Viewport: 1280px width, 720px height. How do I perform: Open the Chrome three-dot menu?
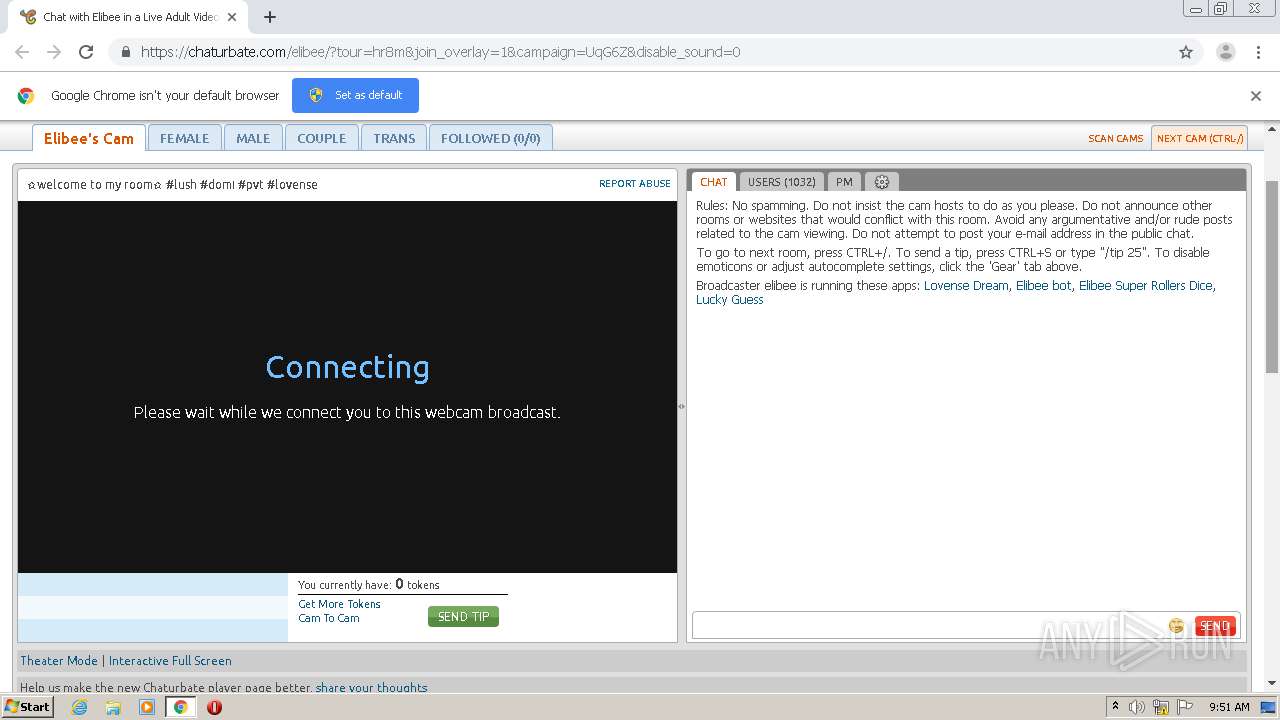(x=1258, y=52)
